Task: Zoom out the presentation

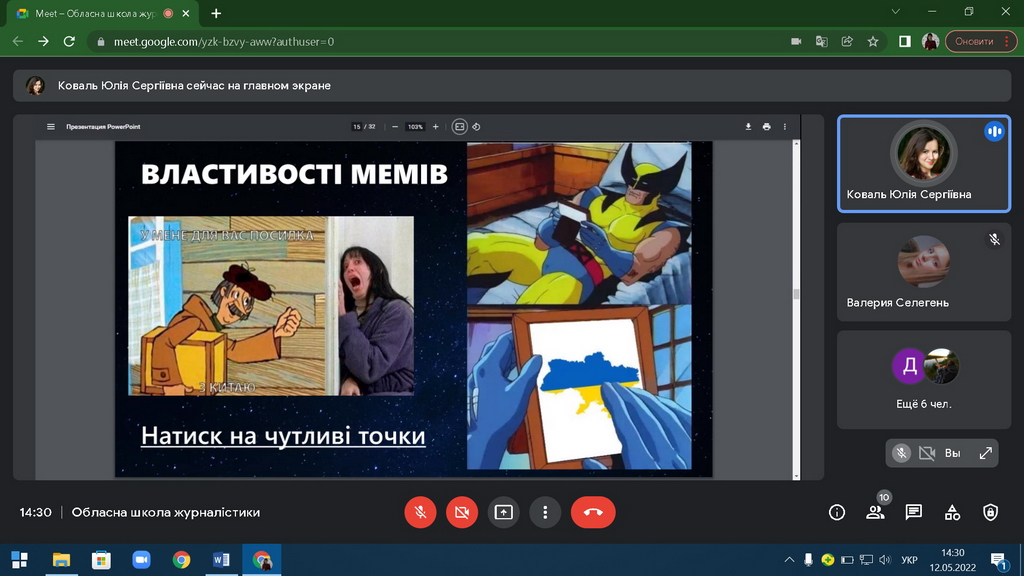Action: (x=395, y=127)
